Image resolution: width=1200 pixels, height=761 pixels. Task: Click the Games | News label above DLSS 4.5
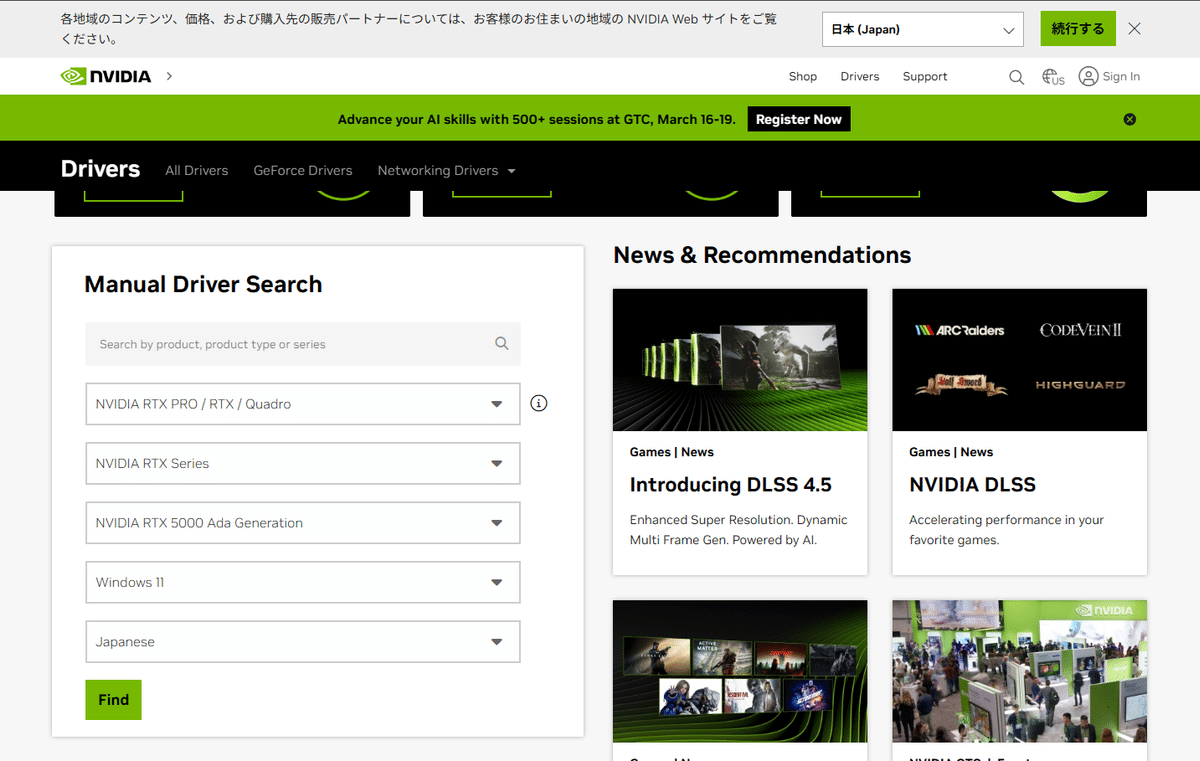coord(672,452)
